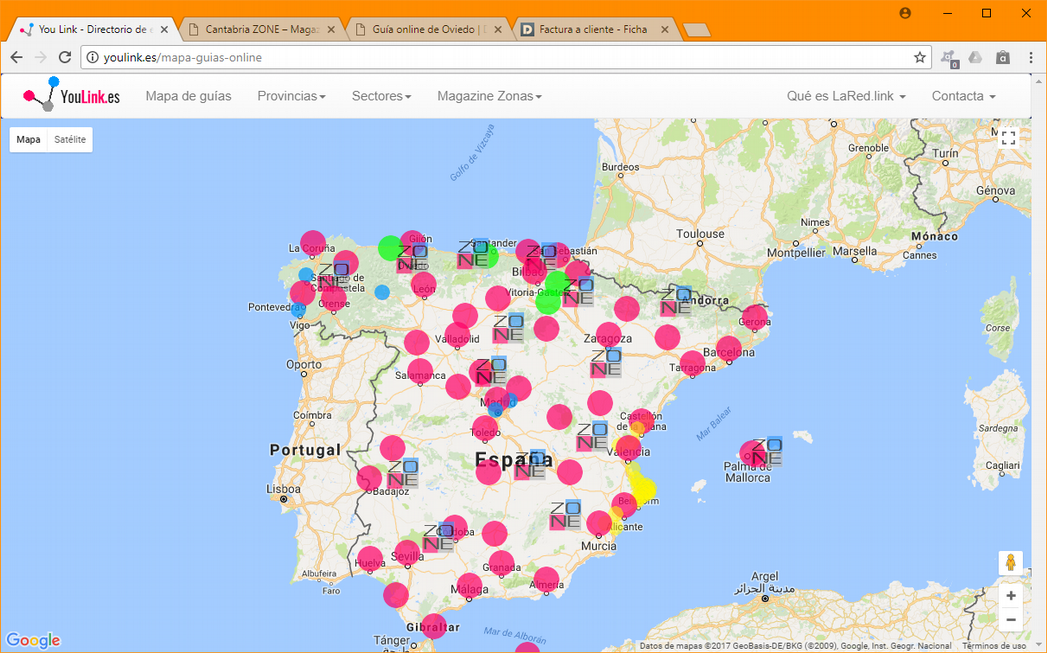Click the Google logo on the map
The height and width of the screenshot is (653, 1047).
33,640
